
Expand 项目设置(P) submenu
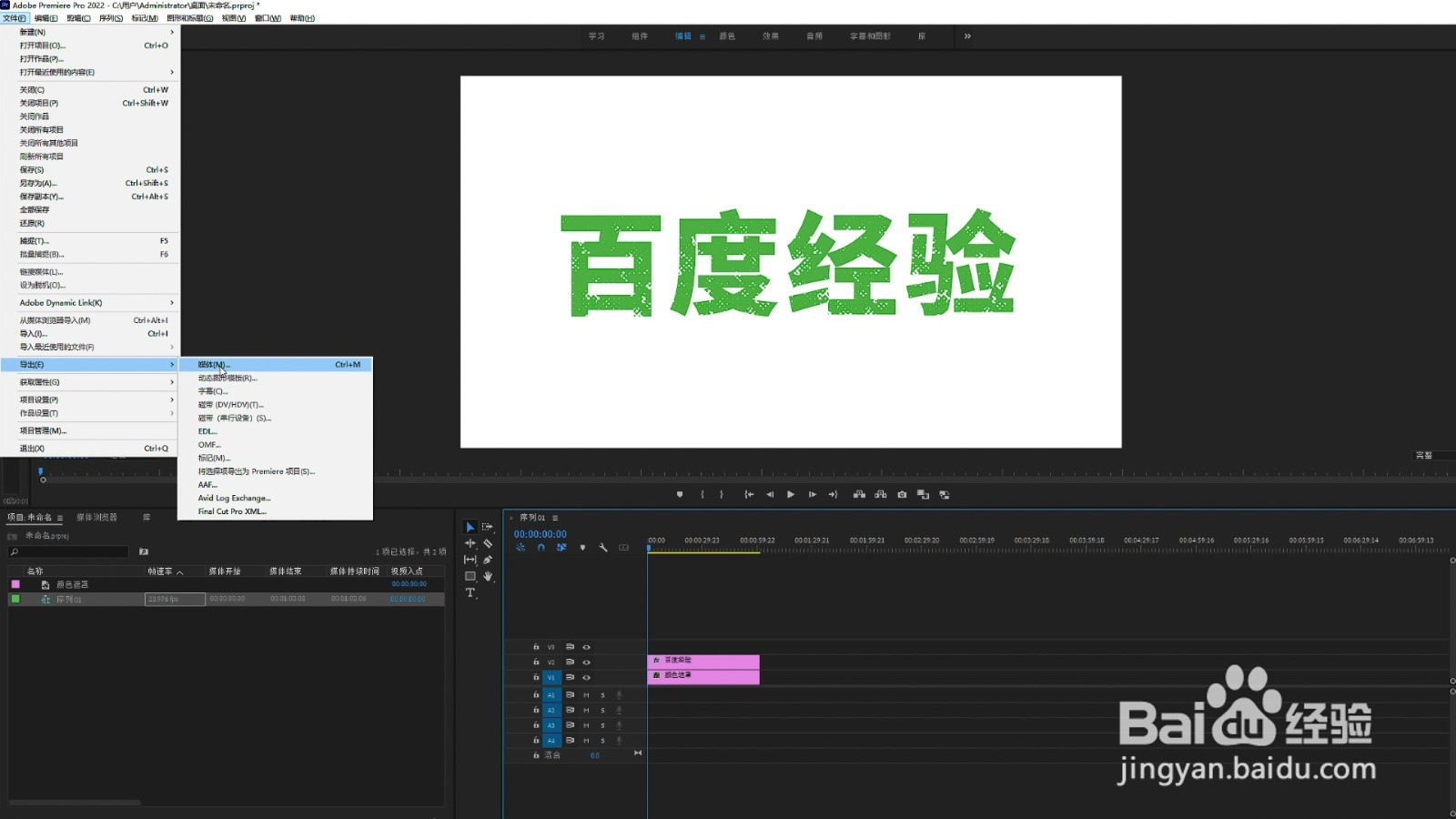[90, 399]
